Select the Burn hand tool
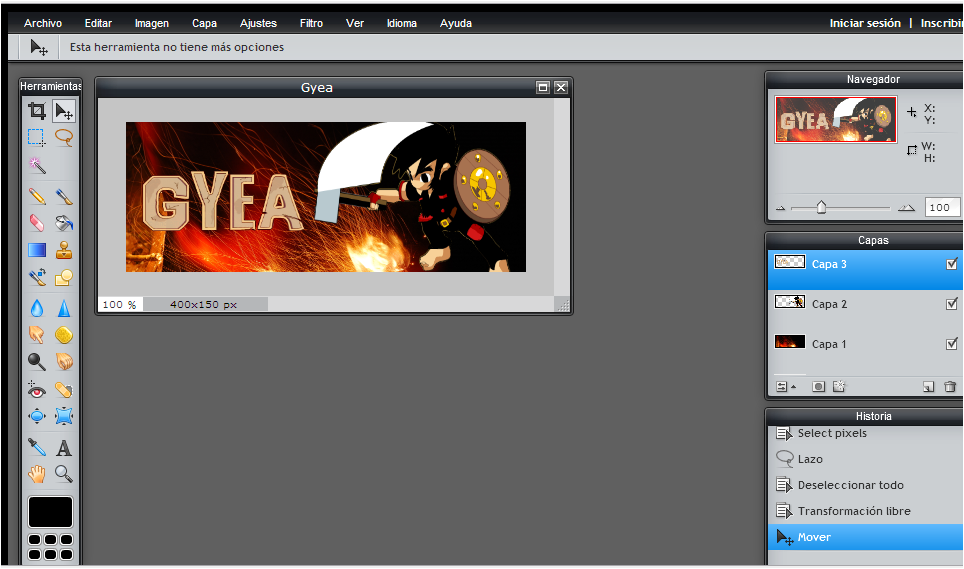Screen dimensions: 964x569 point(64,362)
